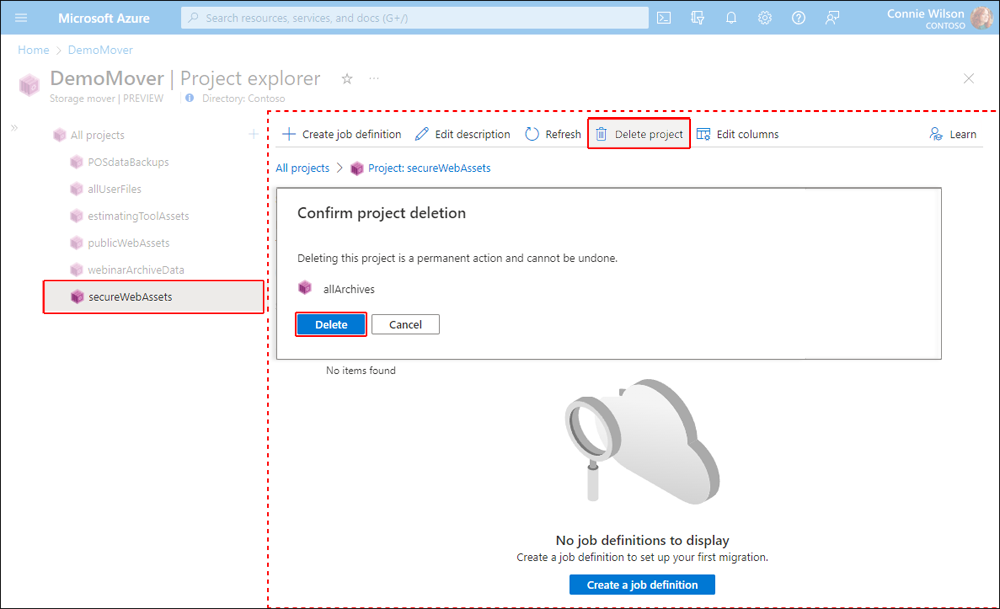Select the webinarArchiveData project
1000x609 pixels.
pyautogui.click(x=136, y=270)
